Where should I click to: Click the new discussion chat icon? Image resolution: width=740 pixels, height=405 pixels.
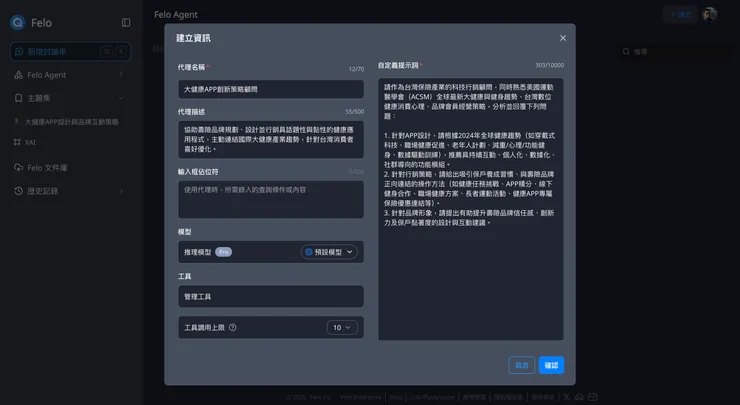point(19,51)
